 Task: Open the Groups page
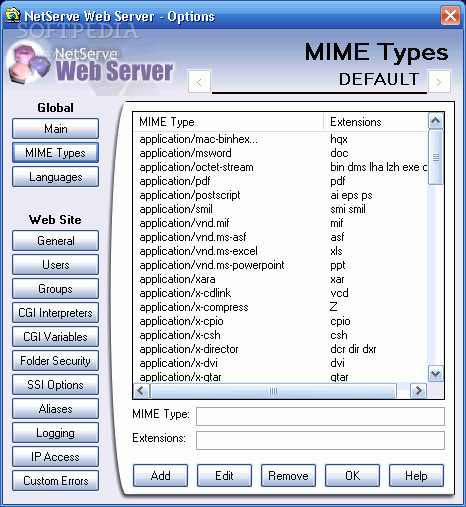pyautogui.click(x=56, y=289)
